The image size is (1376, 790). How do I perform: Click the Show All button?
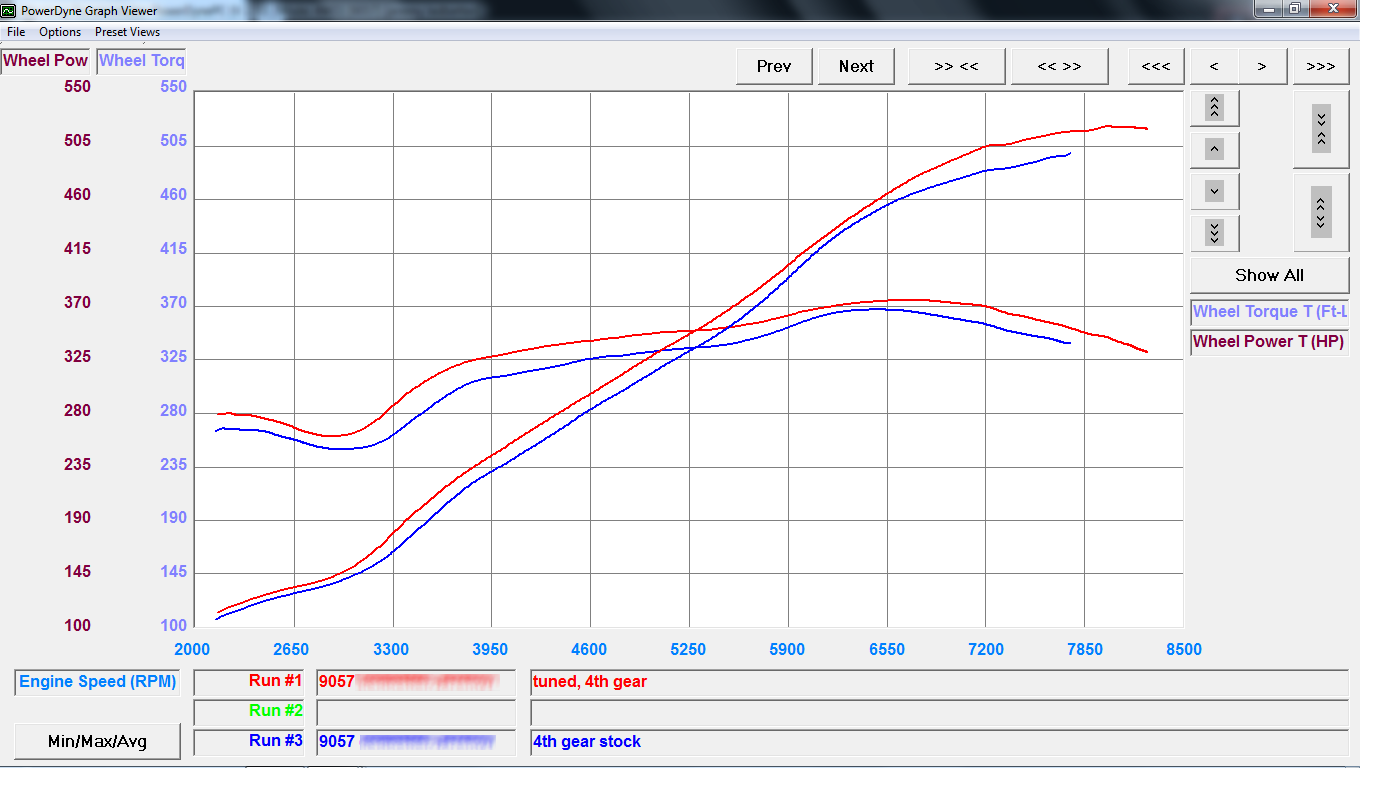click(x=1269, y=275)
